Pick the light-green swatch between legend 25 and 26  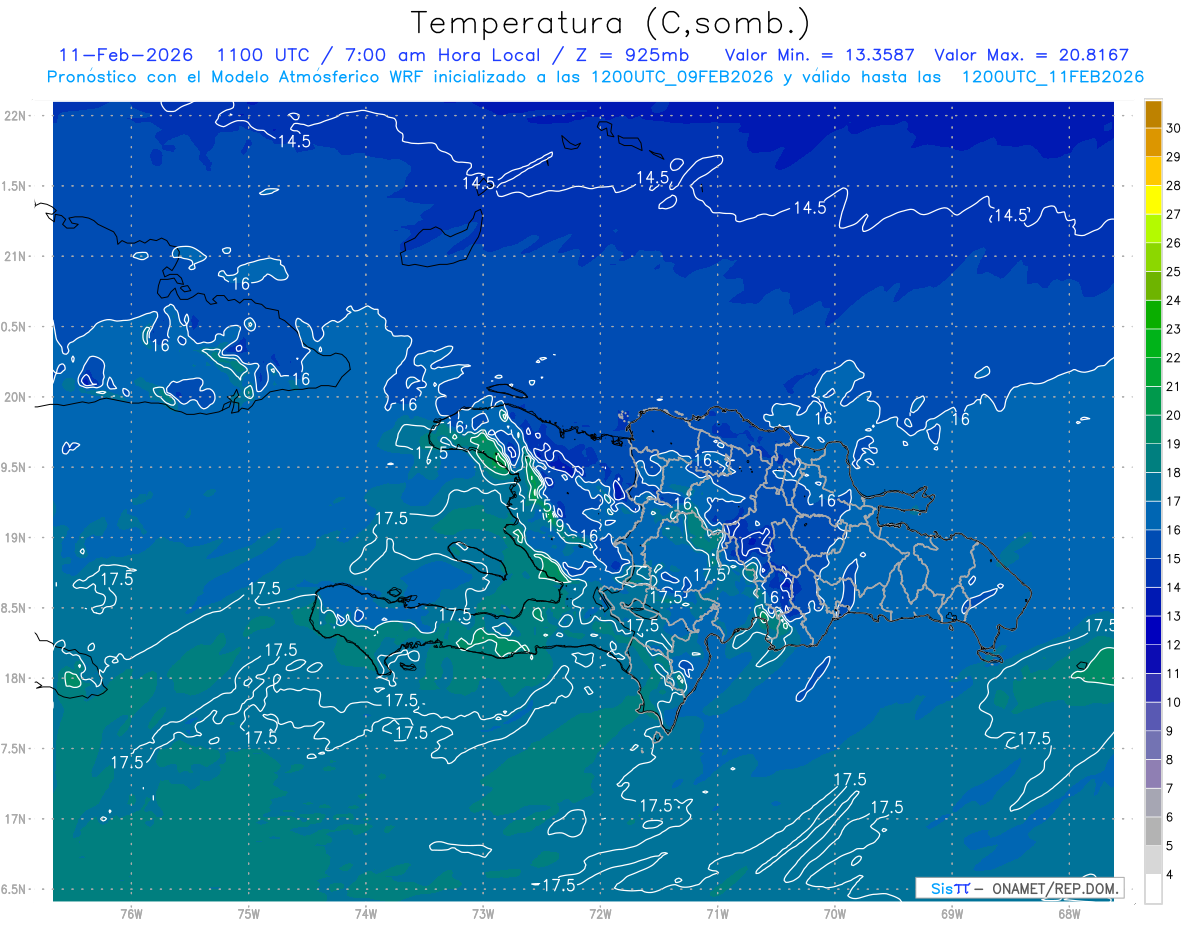tap(1153, 257)
